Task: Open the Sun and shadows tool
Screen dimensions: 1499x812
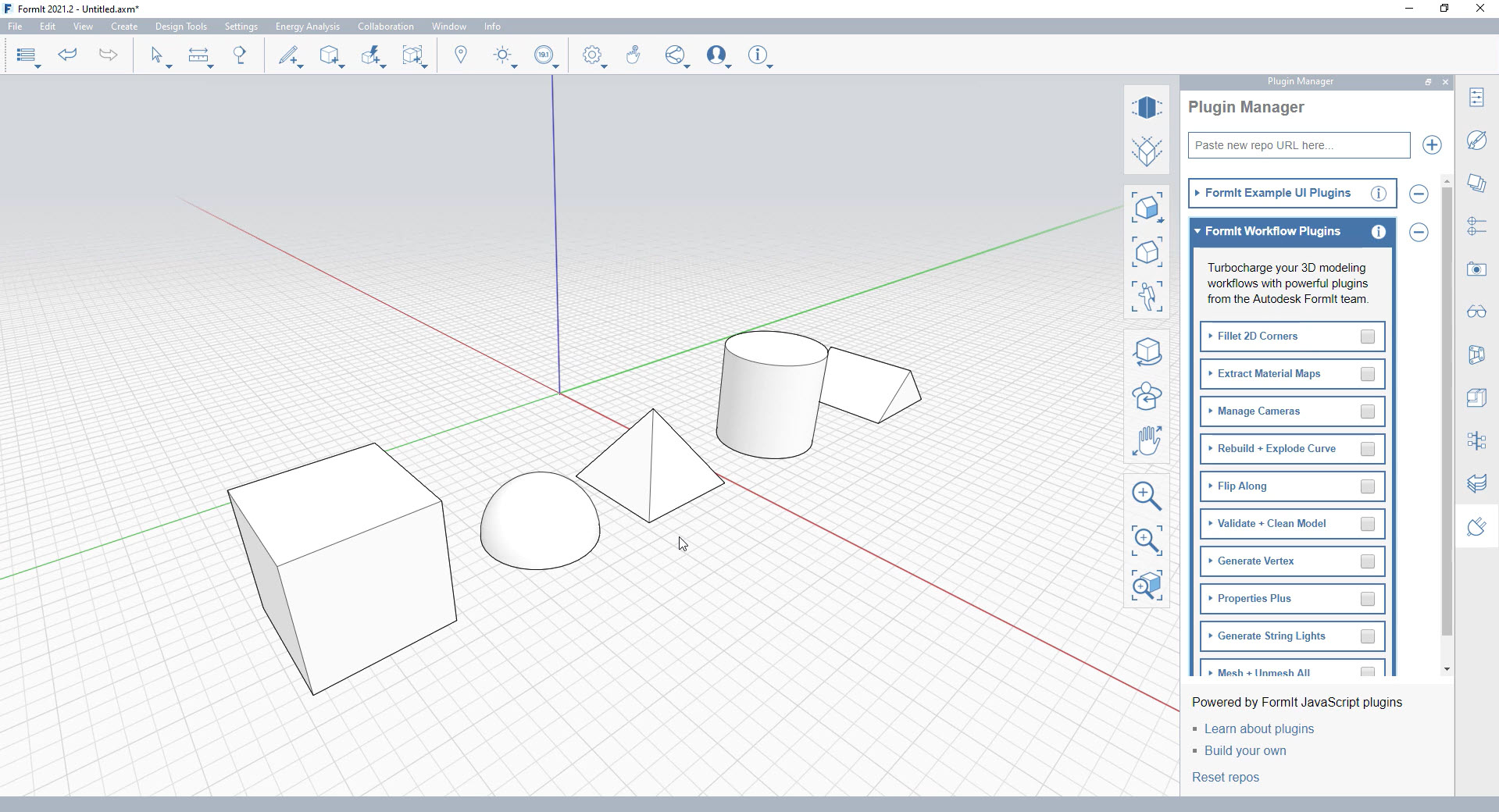Action: point(502,55)
